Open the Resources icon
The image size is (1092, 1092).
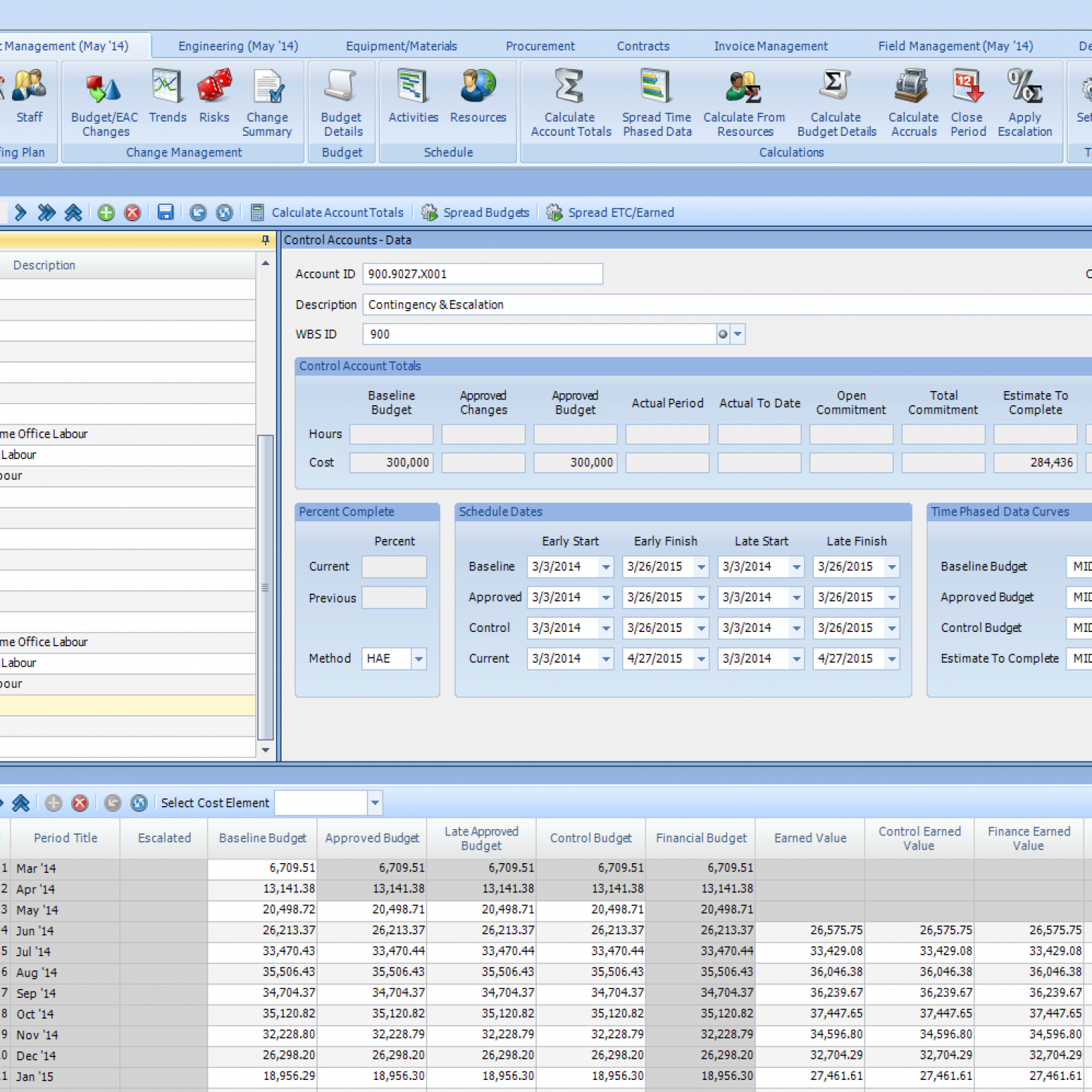478,97
